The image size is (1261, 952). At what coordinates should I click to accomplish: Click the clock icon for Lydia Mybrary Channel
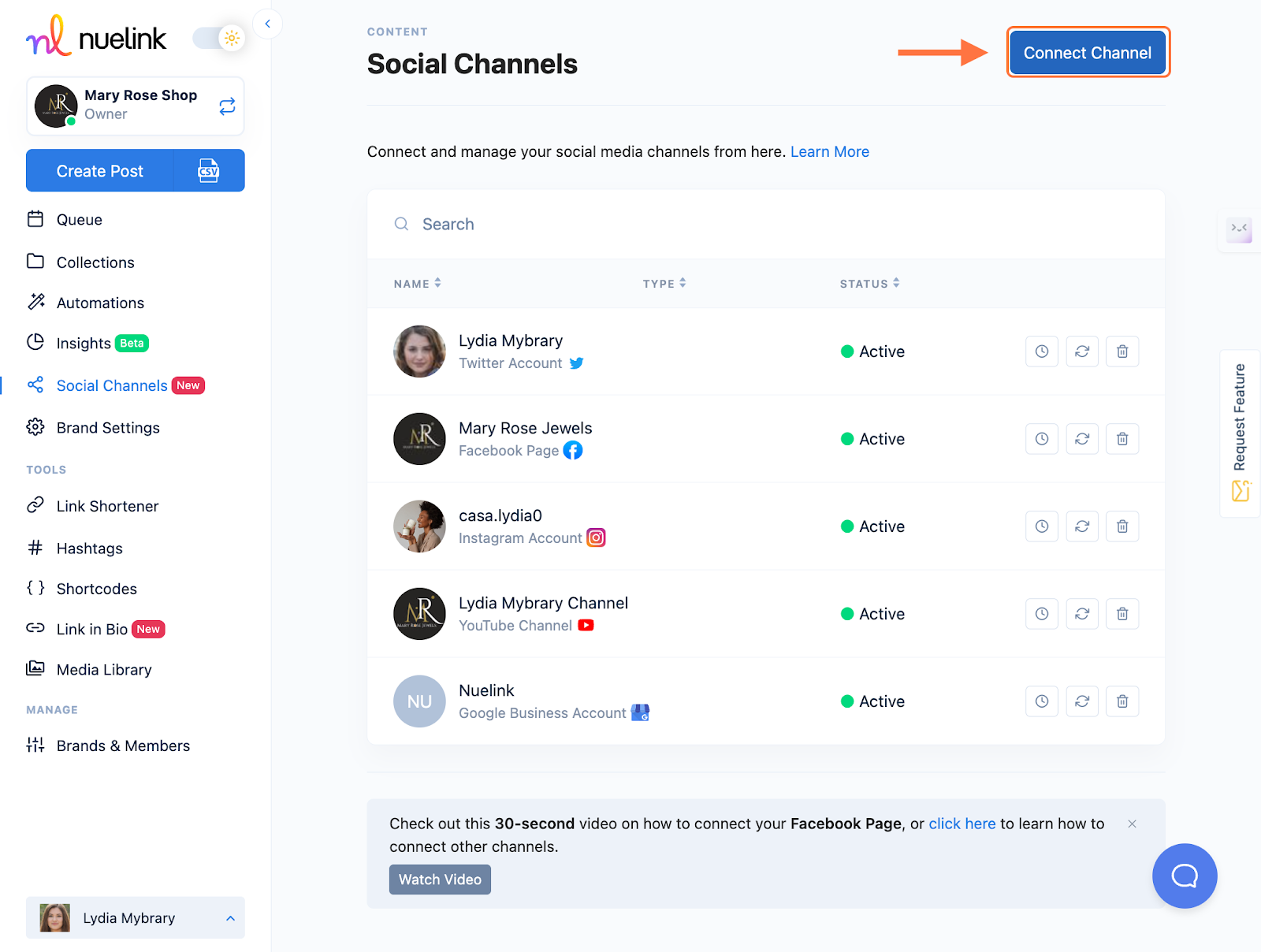[1042, 614]
